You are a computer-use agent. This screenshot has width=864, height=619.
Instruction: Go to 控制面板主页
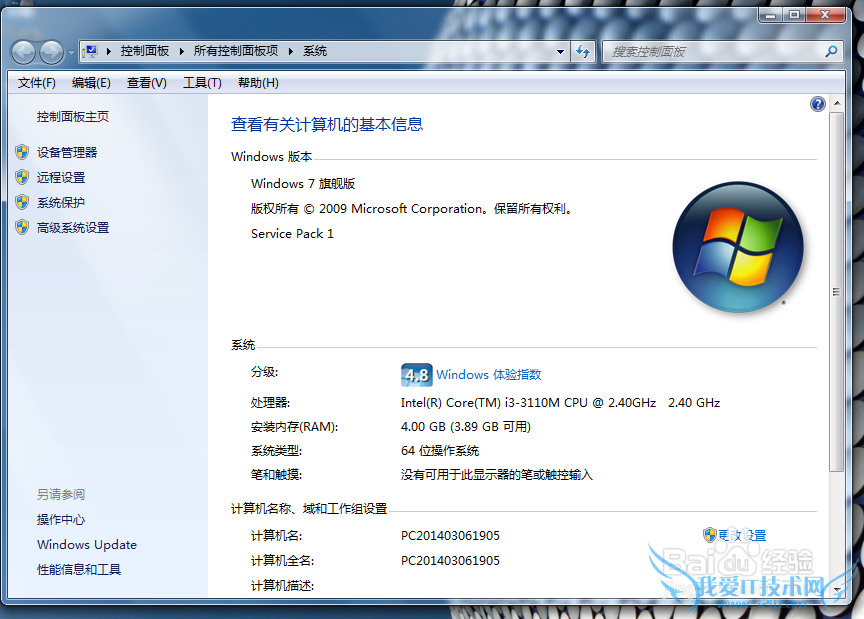(x=73, y=117)
